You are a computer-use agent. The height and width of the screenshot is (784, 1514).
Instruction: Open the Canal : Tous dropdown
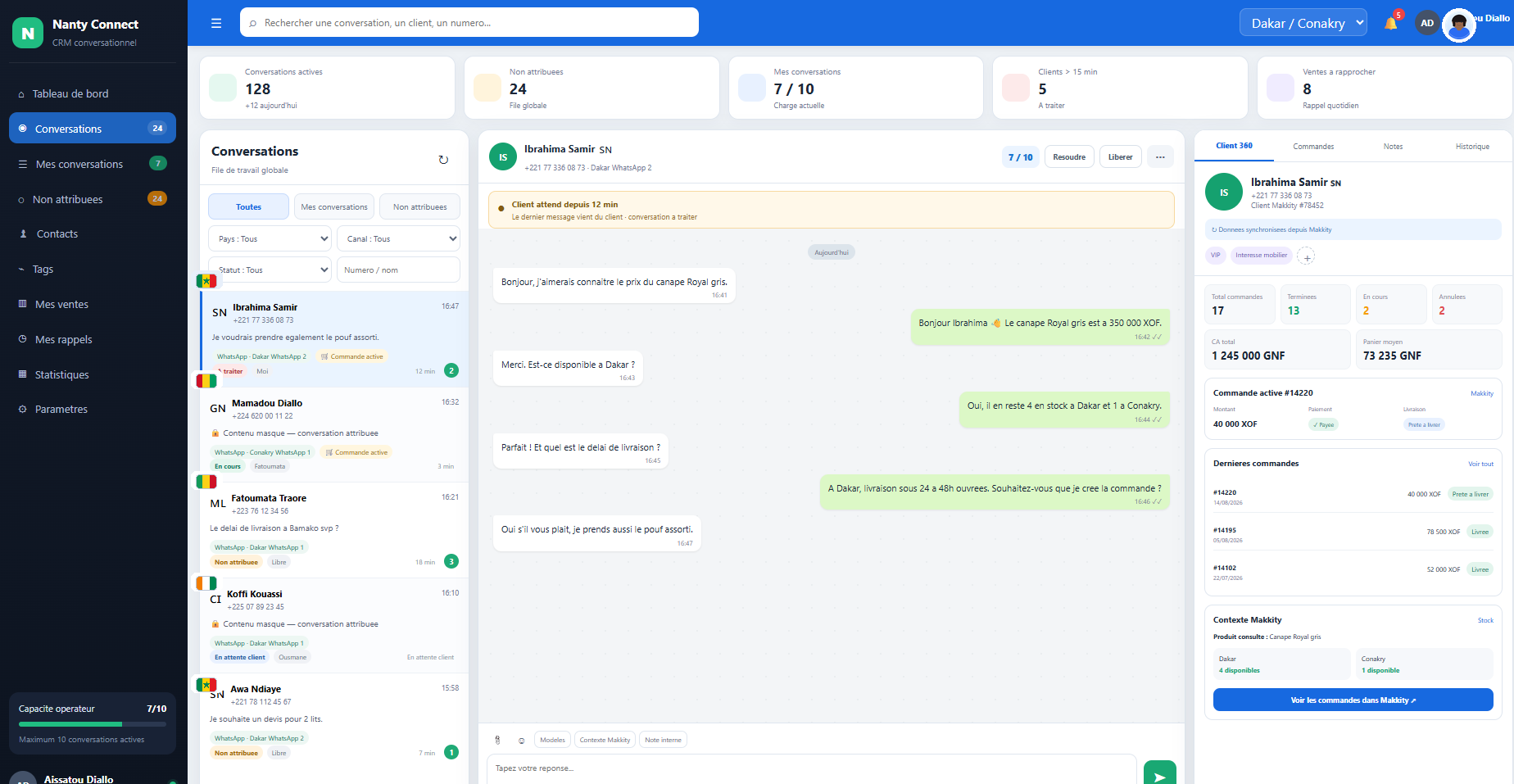click(398, 238)
